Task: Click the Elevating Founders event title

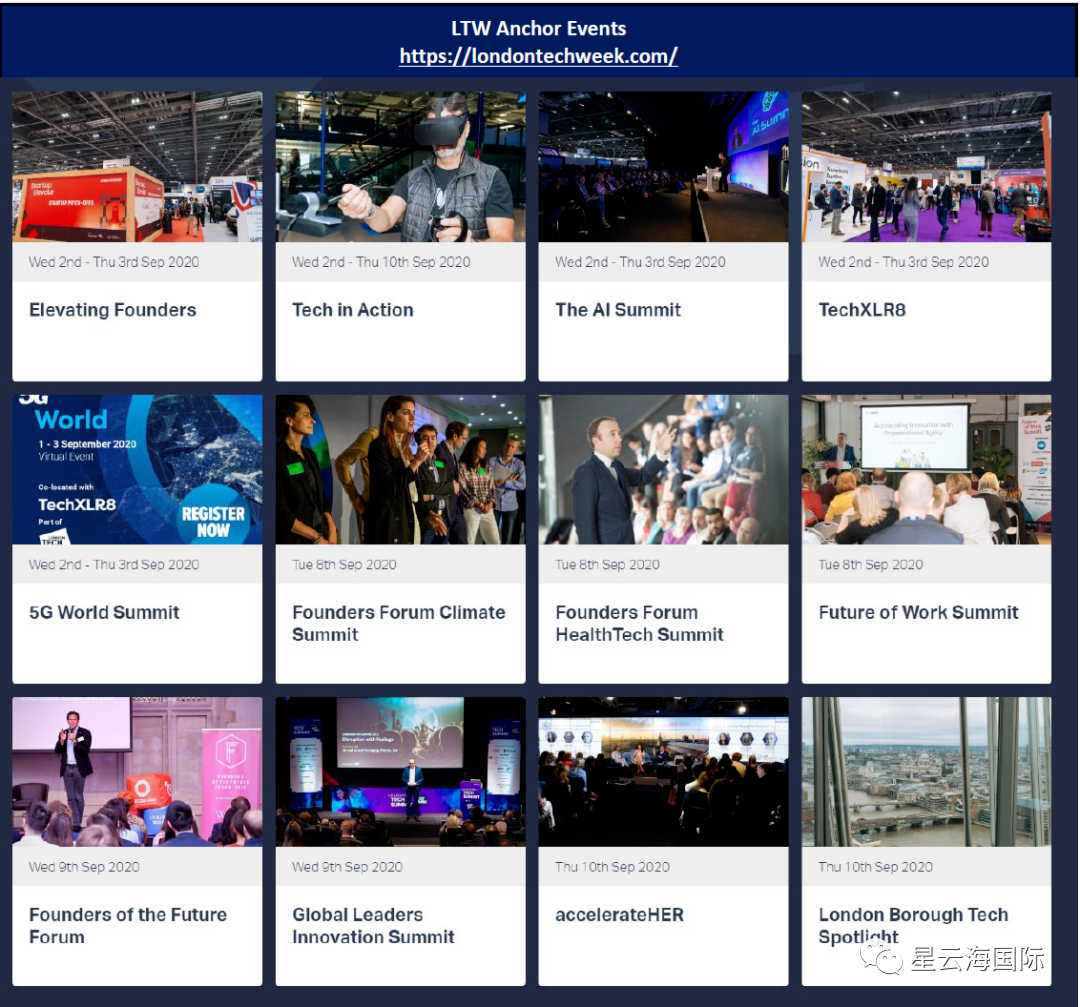Action: 112,310
